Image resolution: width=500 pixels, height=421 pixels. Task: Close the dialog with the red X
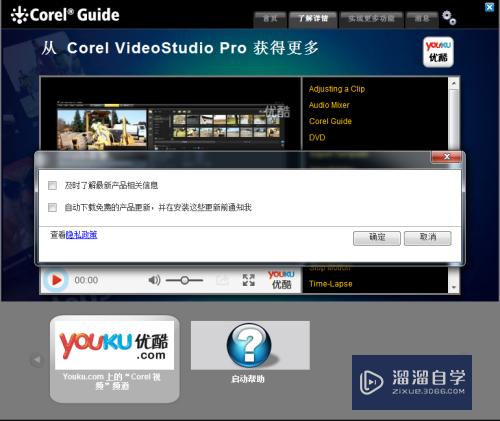[x=447, y=157]
